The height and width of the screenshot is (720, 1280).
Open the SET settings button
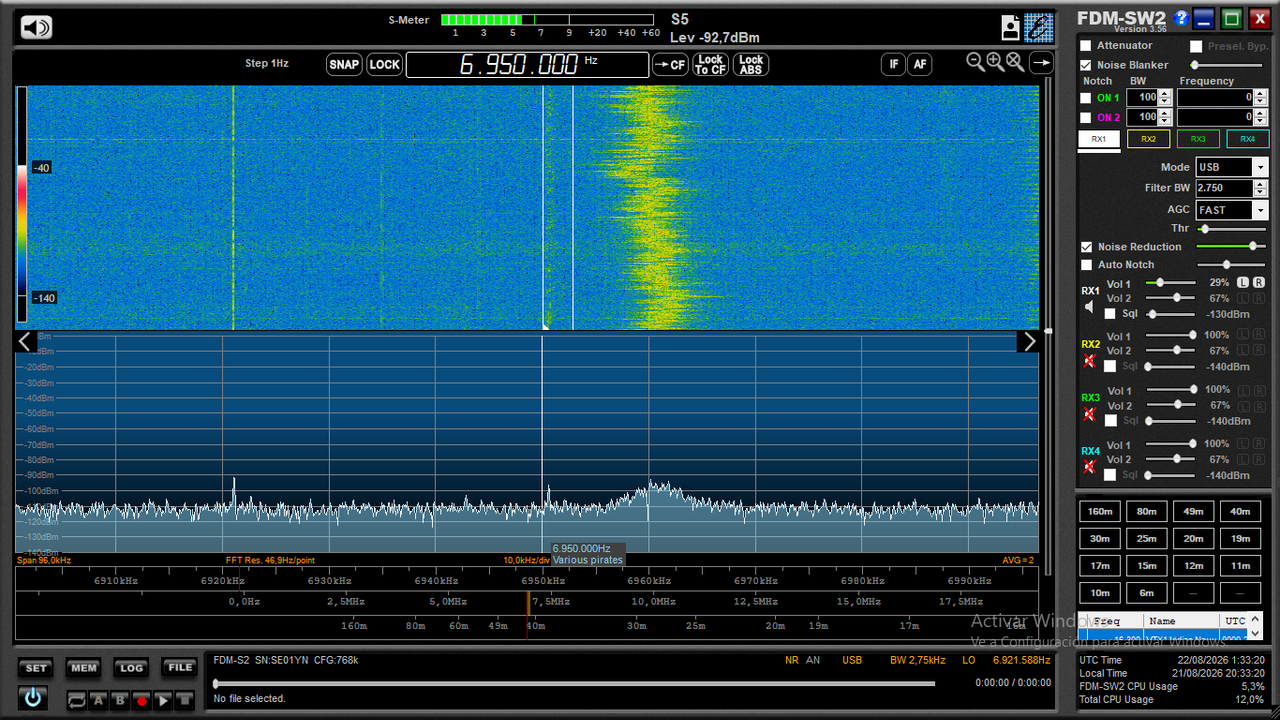(36, 668)
